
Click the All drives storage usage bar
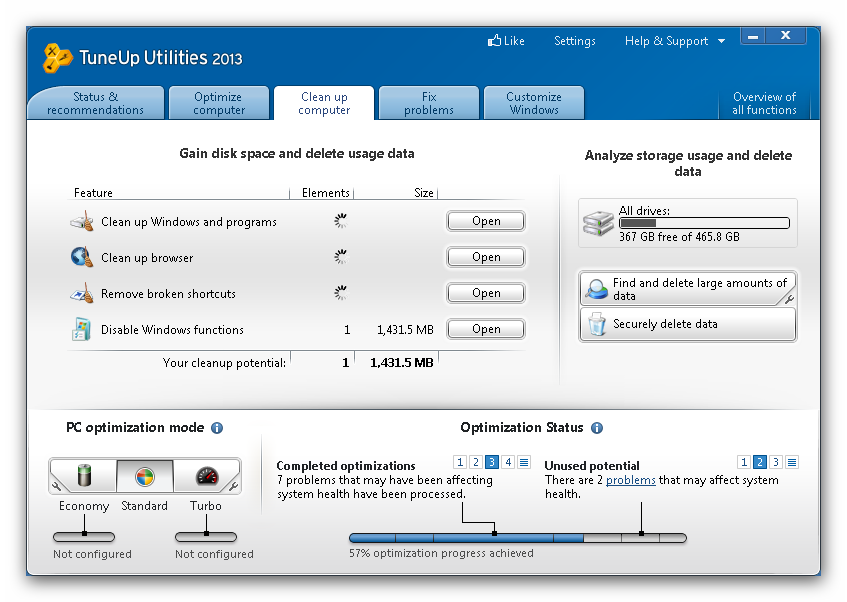click(704, 223)
